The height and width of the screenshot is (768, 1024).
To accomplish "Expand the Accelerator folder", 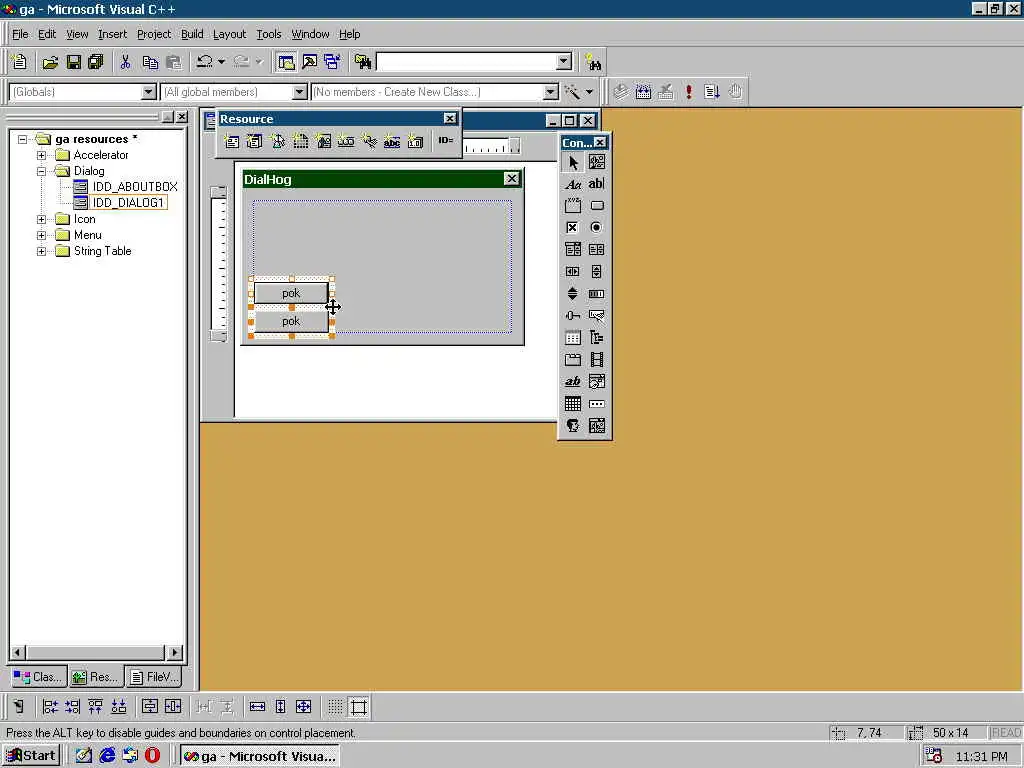I will click(42, 155).
